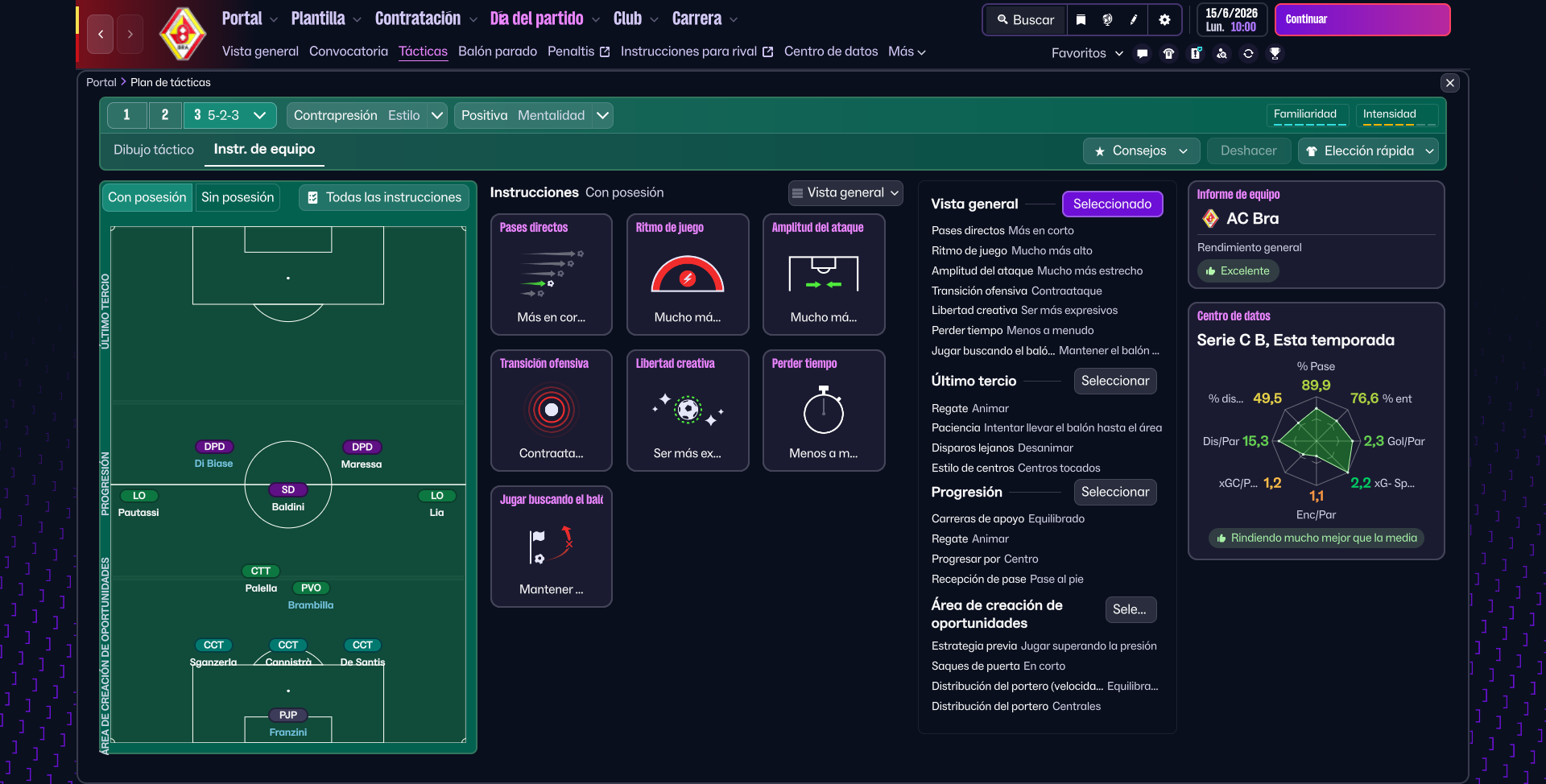
Task: Open the scouting search people icon
Action: (x=1222, y=53)
